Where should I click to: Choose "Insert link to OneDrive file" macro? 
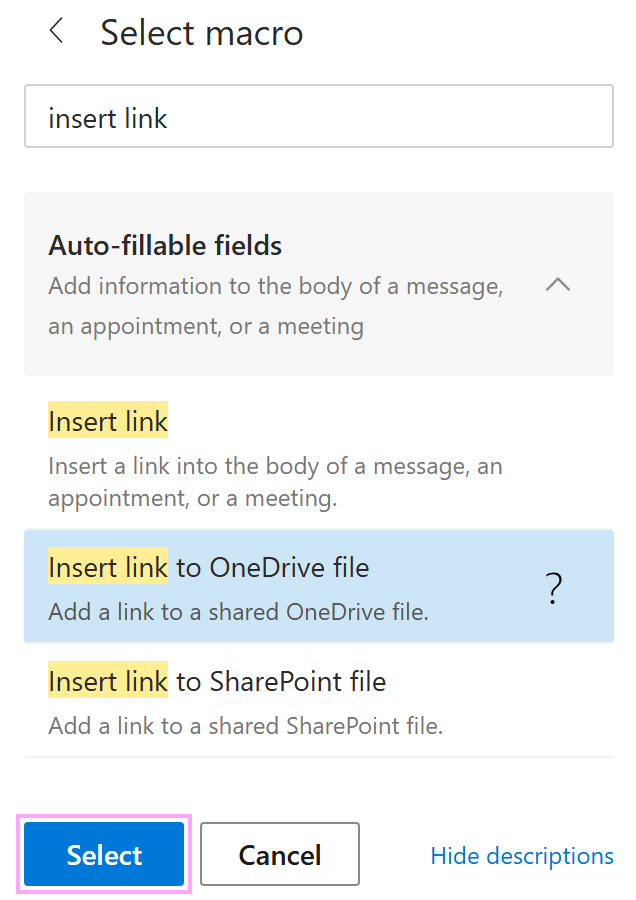(210, 566)
